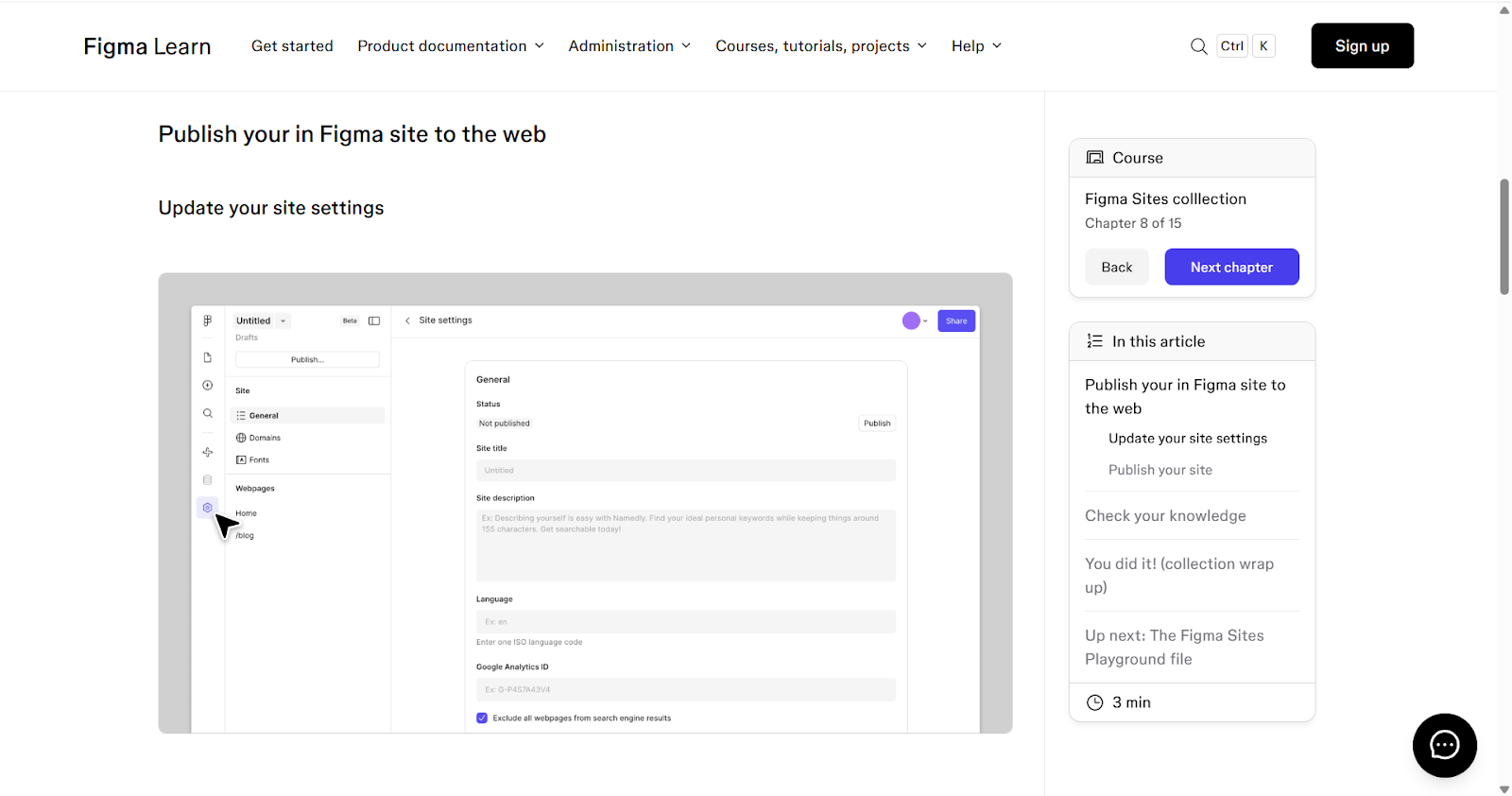This screenshot has height=796, width=1512.
Task: Open Up next: The Figma Sites Playground file
Action: point(1175,647)
